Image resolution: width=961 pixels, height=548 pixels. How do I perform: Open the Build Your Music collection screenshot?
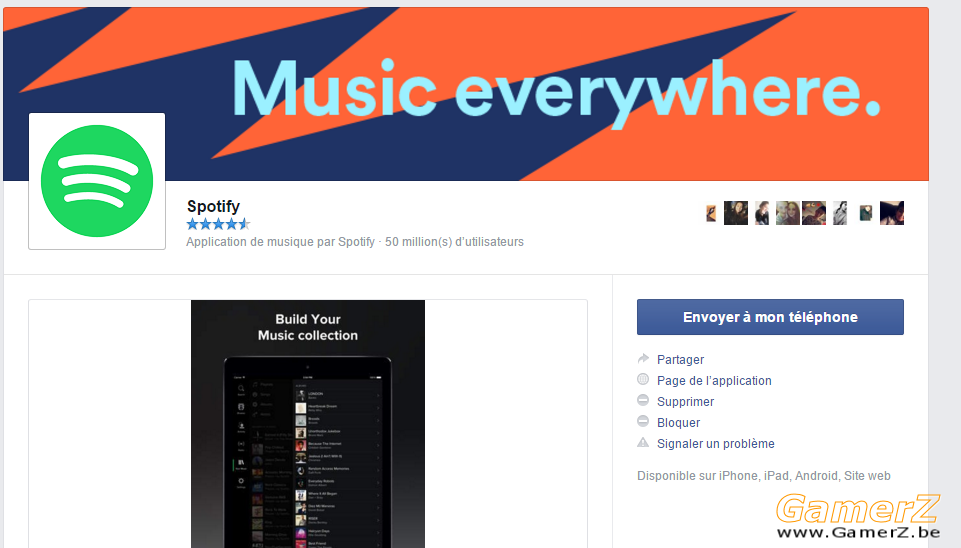[308, 424]
